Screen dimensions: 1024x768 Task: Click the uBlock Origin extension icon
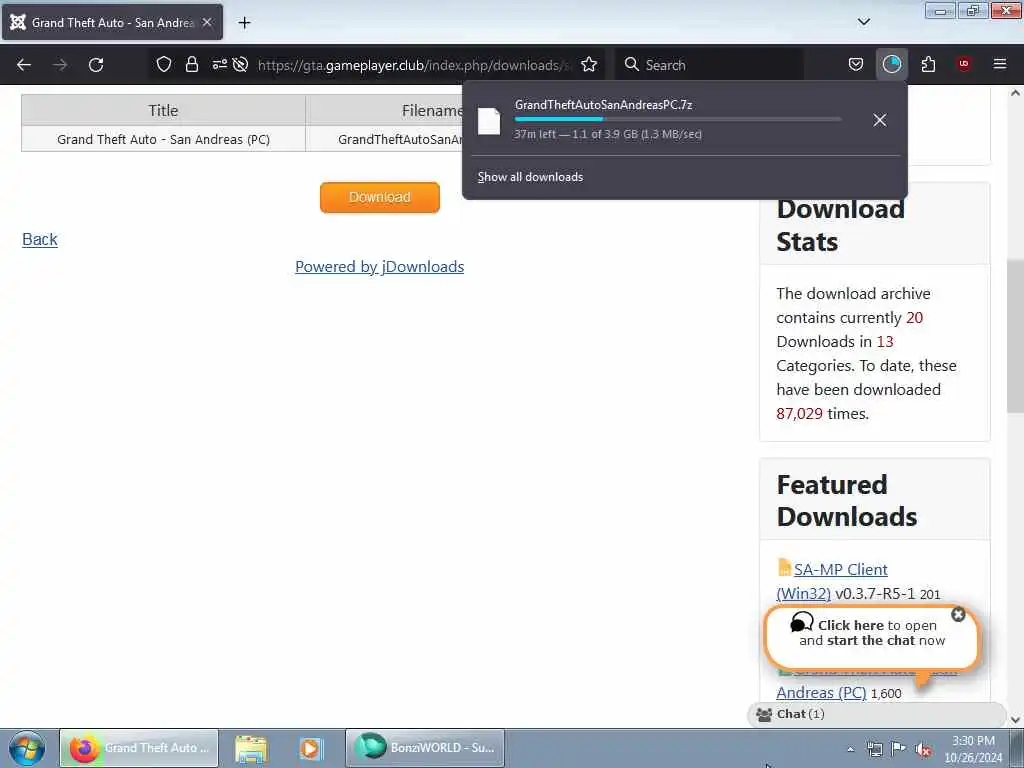click(x=964, y=64)
